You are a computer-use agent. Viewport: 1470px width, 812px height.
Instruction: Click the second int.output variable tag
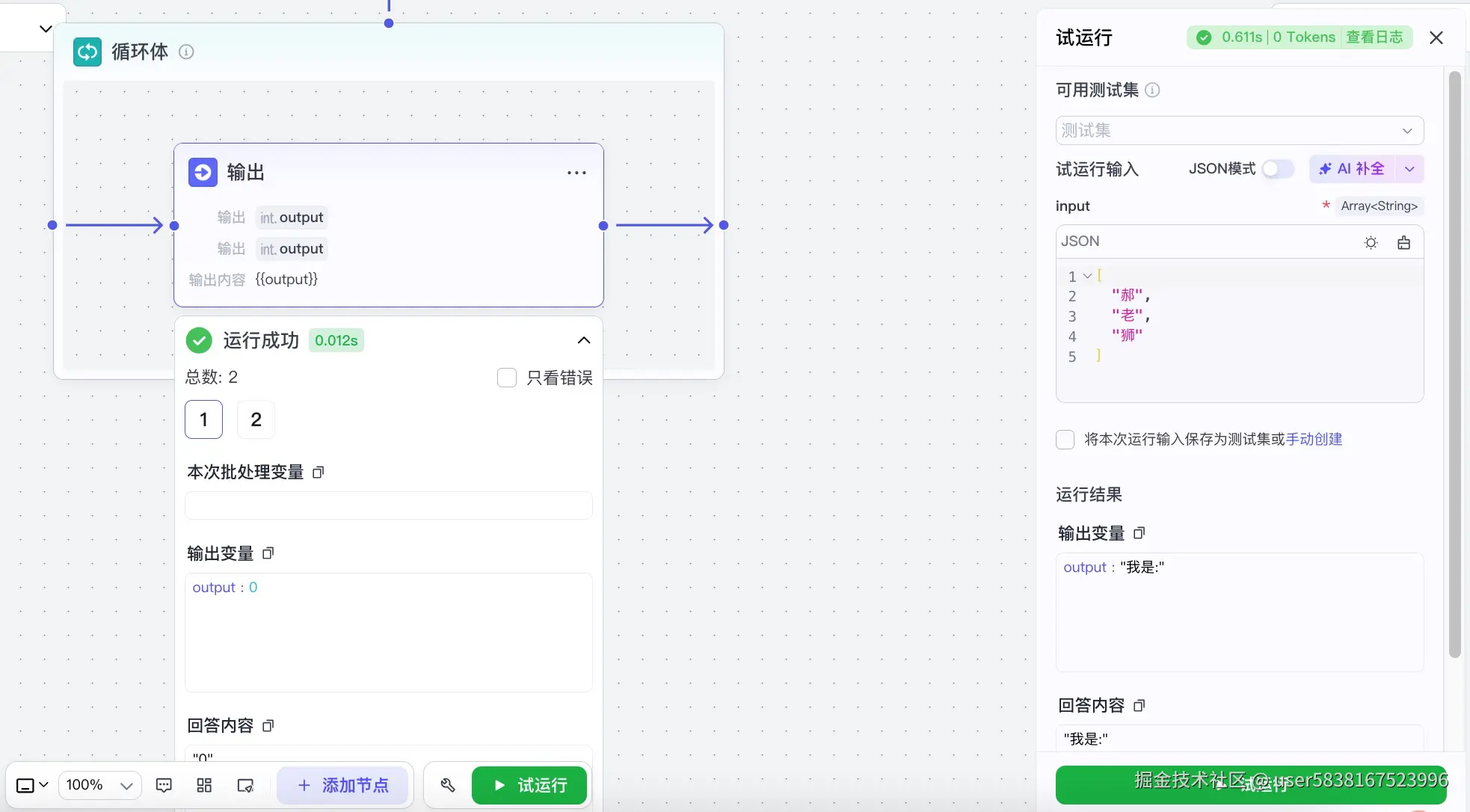click(292, 249)
